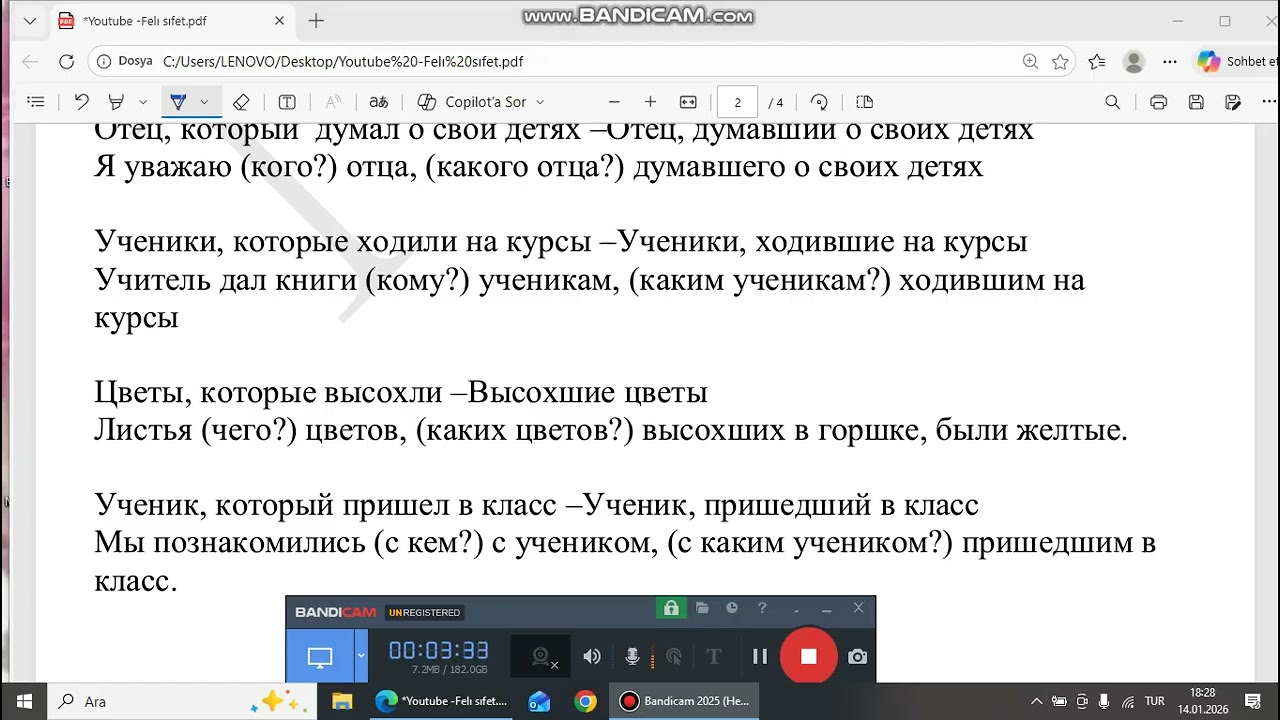This screenshot has height=720, width=1280.
Task: Click the address bar zoom magnifier
Action: coord(1030,61)
